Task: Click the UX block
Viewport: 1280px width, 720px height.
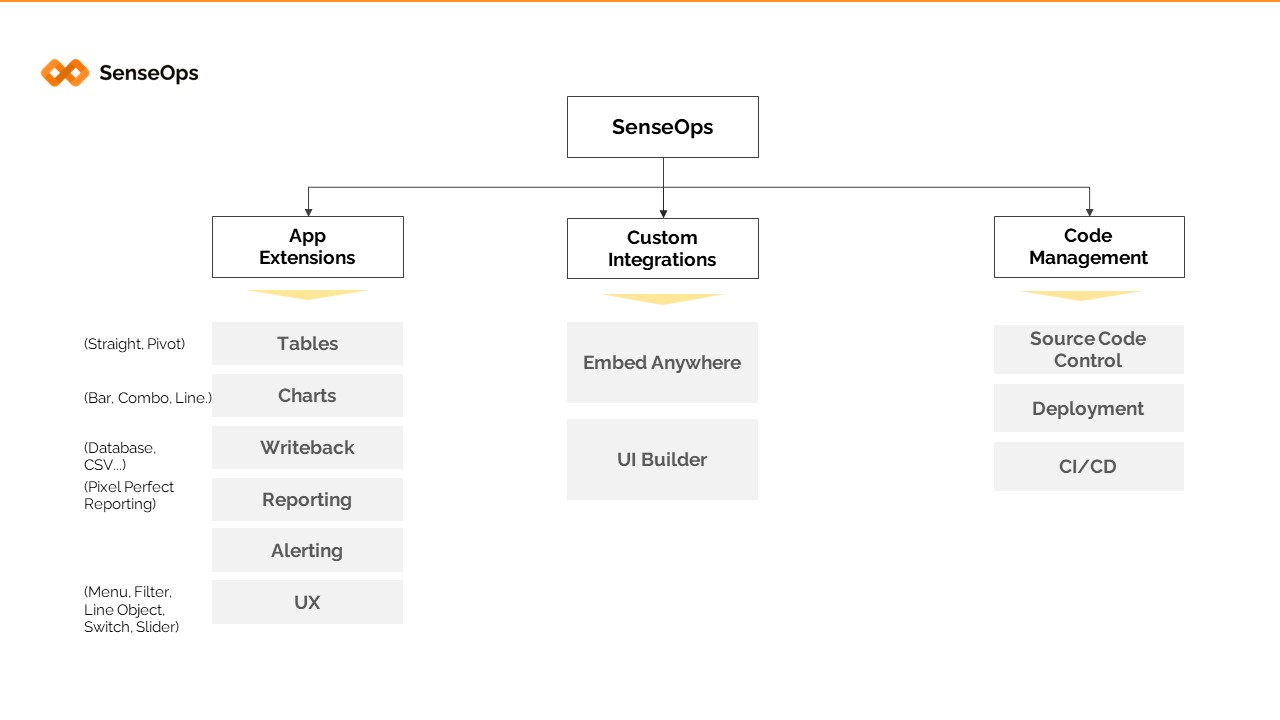Action: coord(307,602)
